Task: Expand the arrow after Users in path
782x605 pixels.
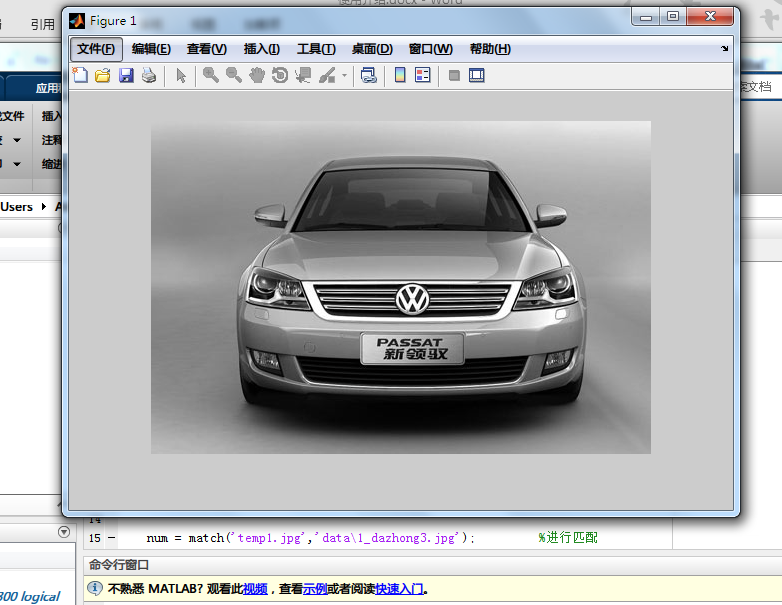Action: 44,206
